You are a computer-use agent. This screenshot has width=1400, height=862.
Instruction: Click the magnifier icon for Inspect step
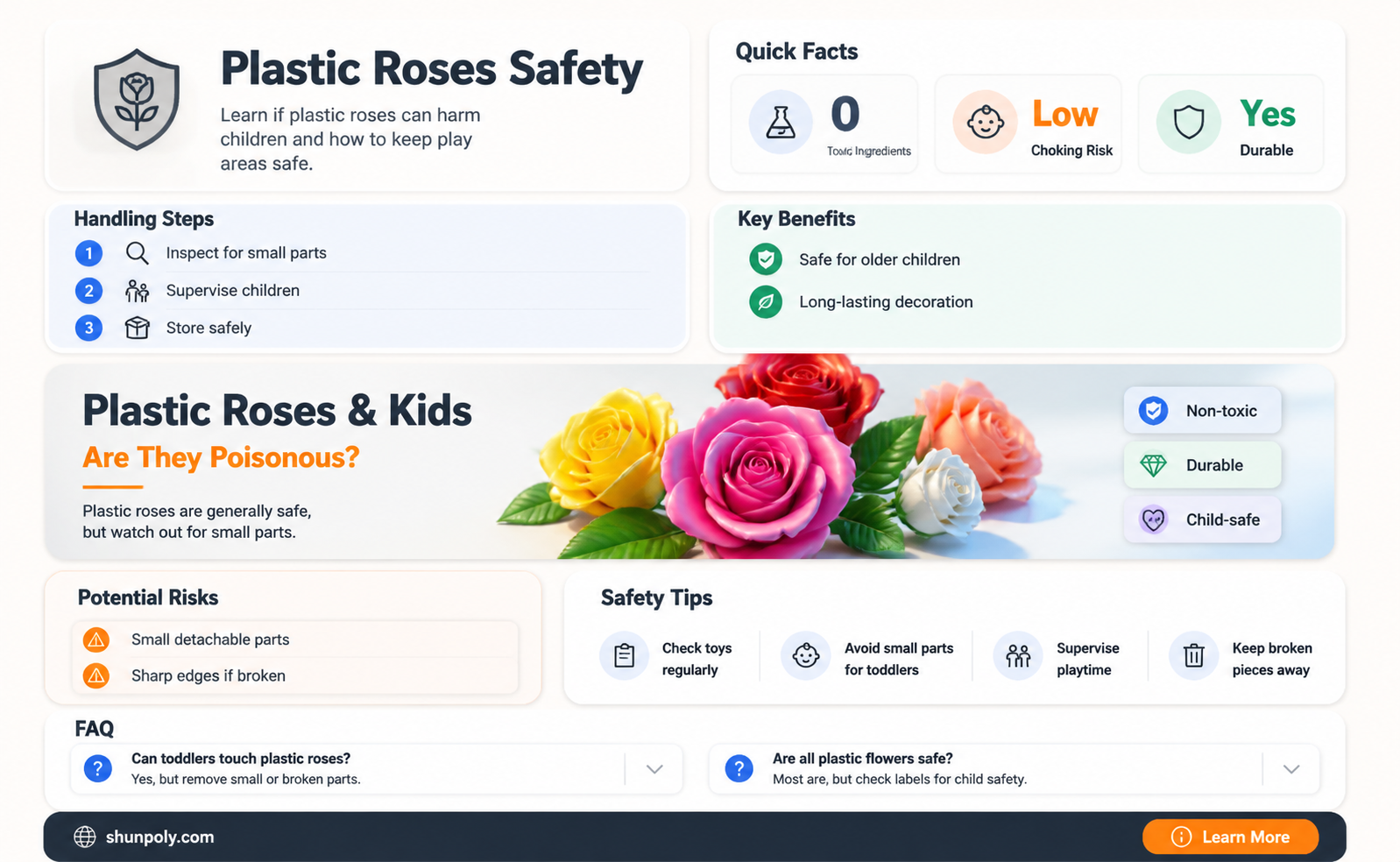(x=137, y=253)
